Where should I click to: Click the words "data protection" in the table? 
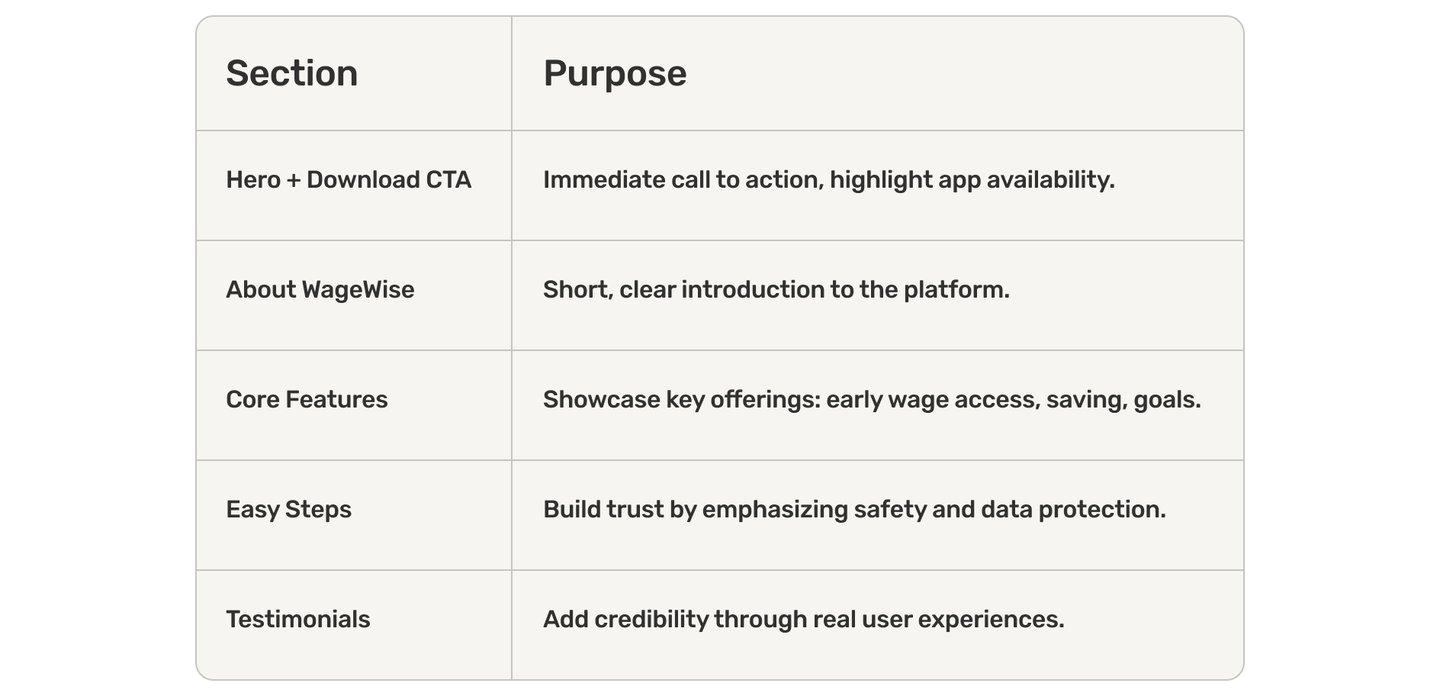click(x=1072, y=510)
